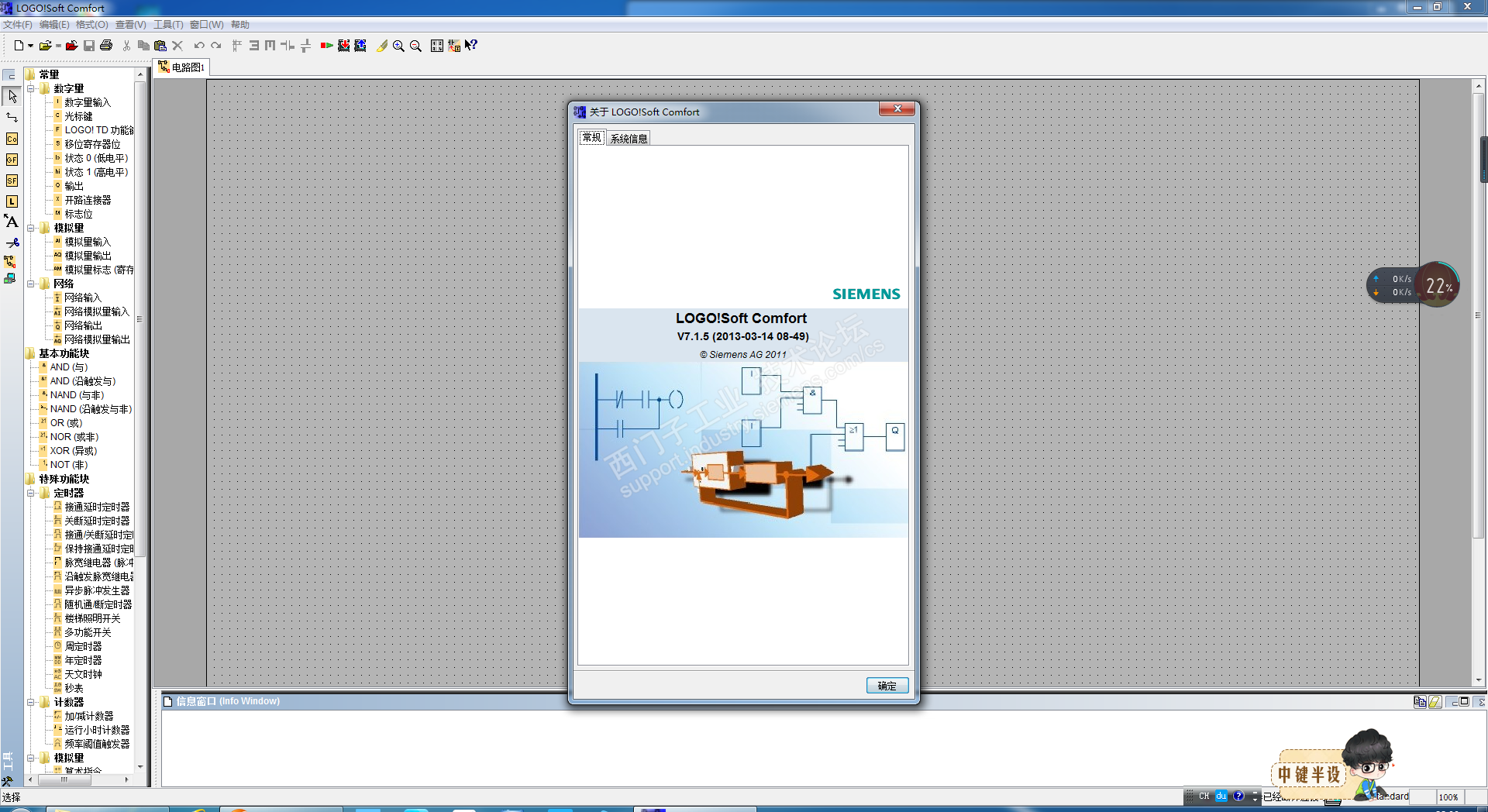Click the block tree horizontal scrollbar
1488x812 pixels.
(x=65, y=779)
